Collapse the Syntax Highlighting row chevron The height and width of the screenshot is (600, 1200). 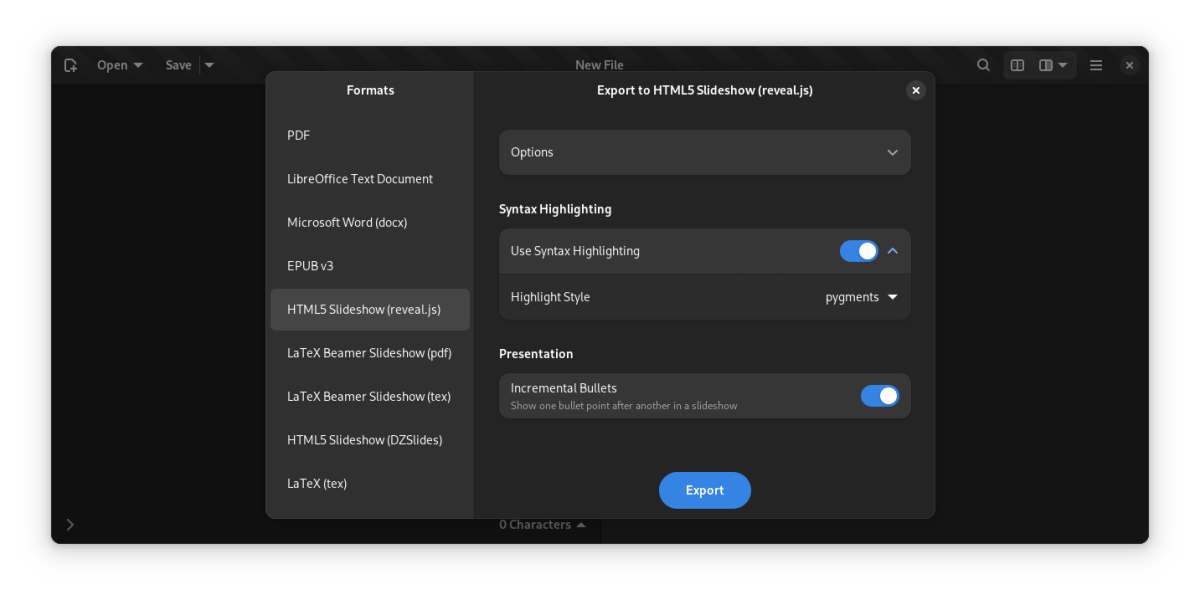893,251
